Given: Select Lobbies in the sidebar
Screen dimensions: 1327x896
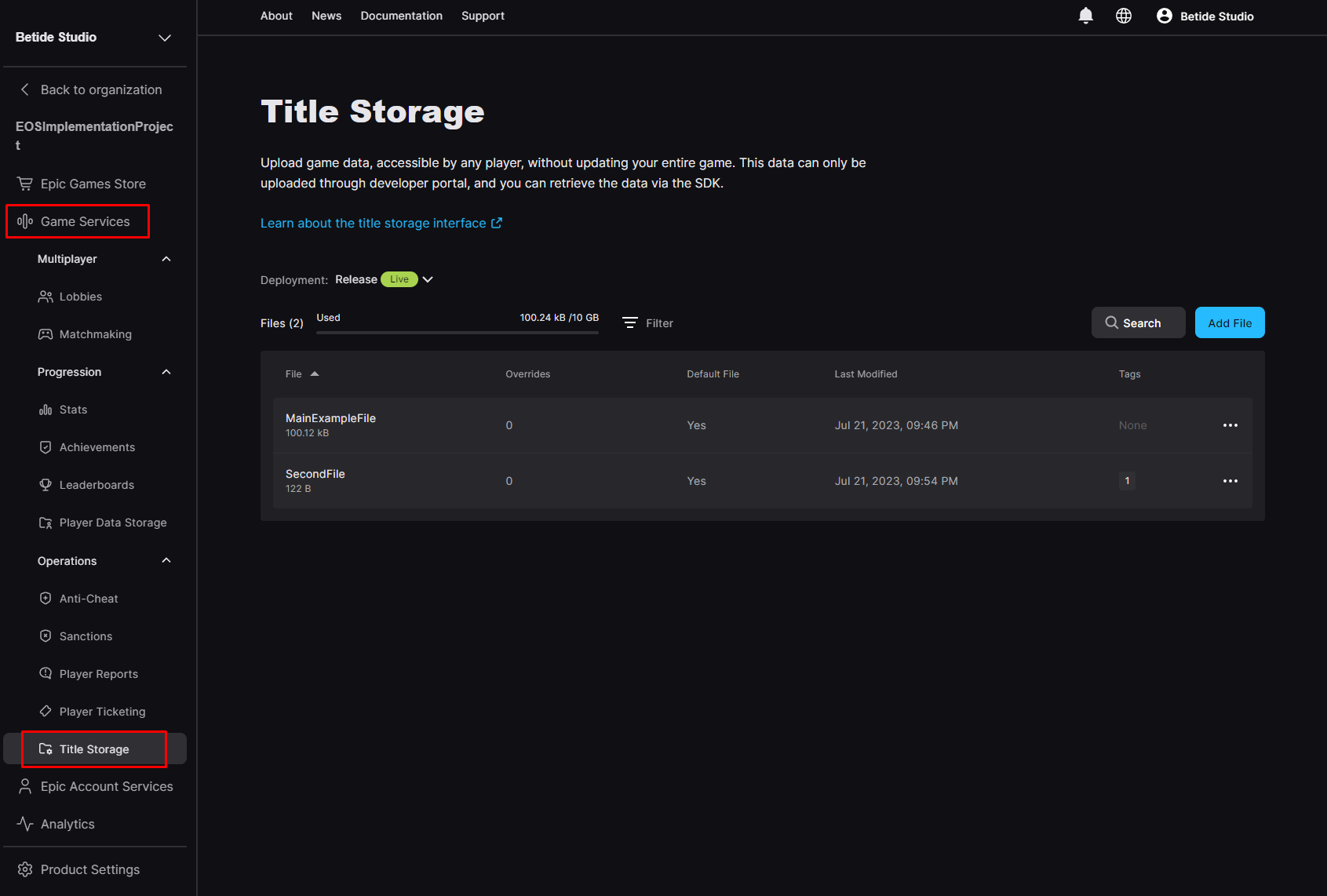Looking at the screenshot, I should [x=80, y=297].
